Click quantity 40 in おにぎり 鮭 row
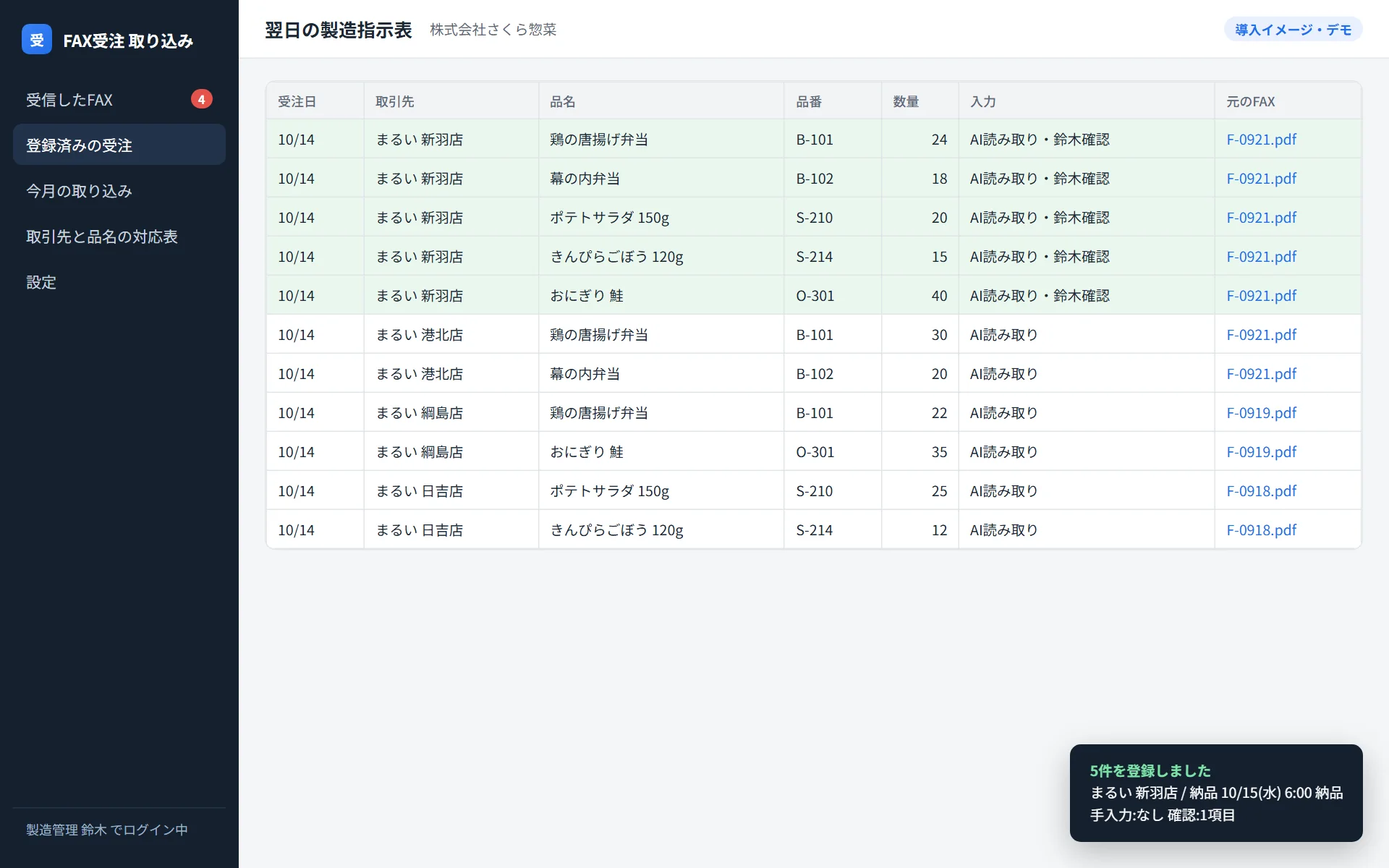The height and width of the screenshot is (868, 1389). click(x=939, y=296)
